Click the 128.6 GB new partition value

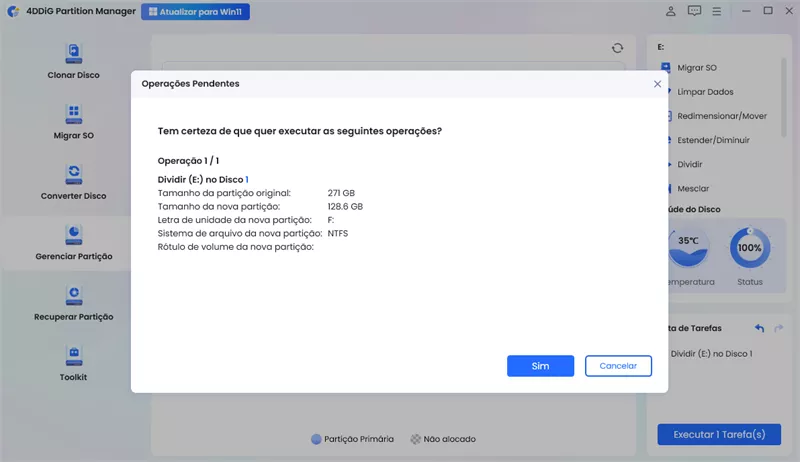coord(345,207)
